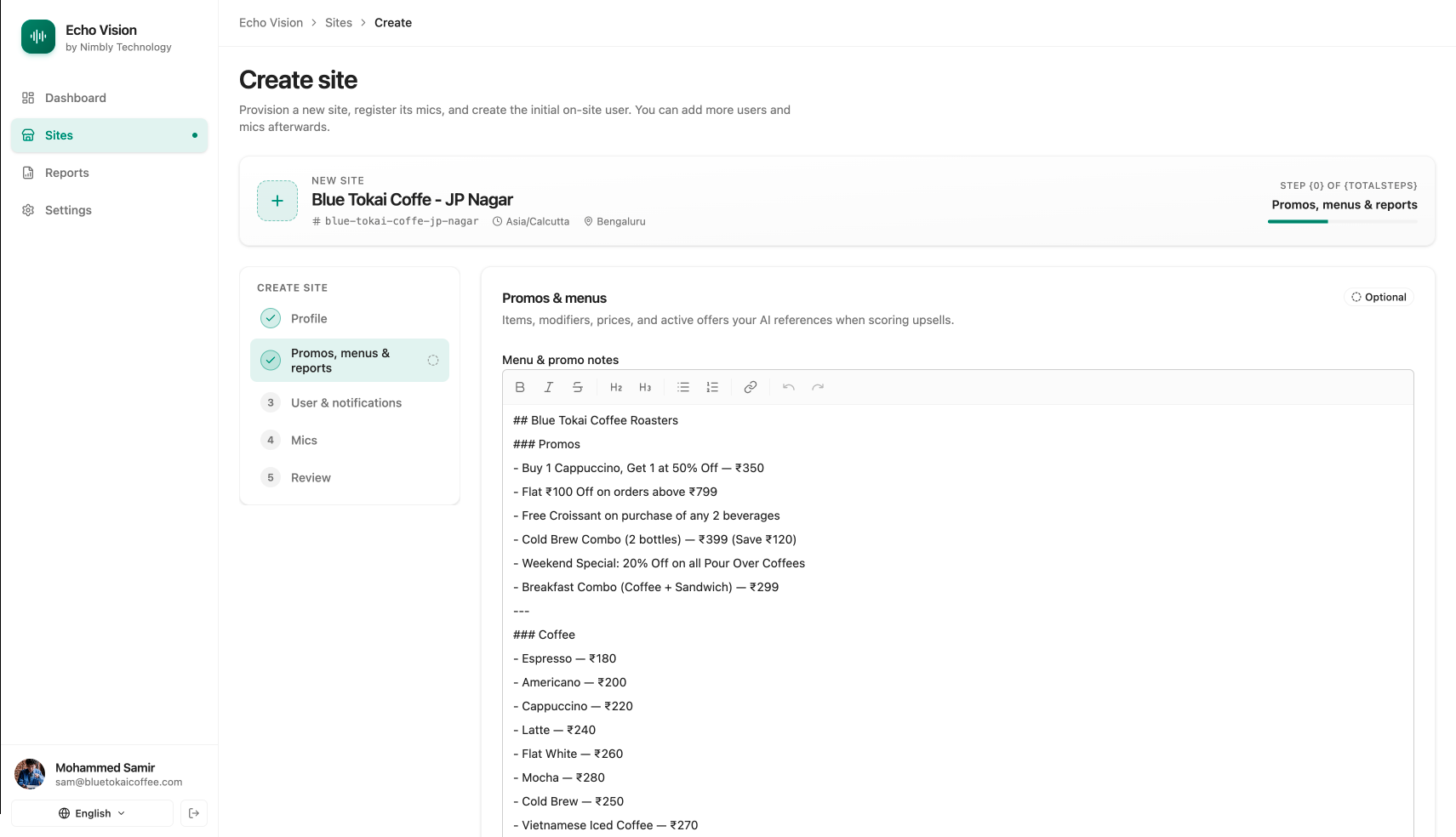
Task: Click the 'Flat ₹100 Off' promo line
Action: (615, 492)
